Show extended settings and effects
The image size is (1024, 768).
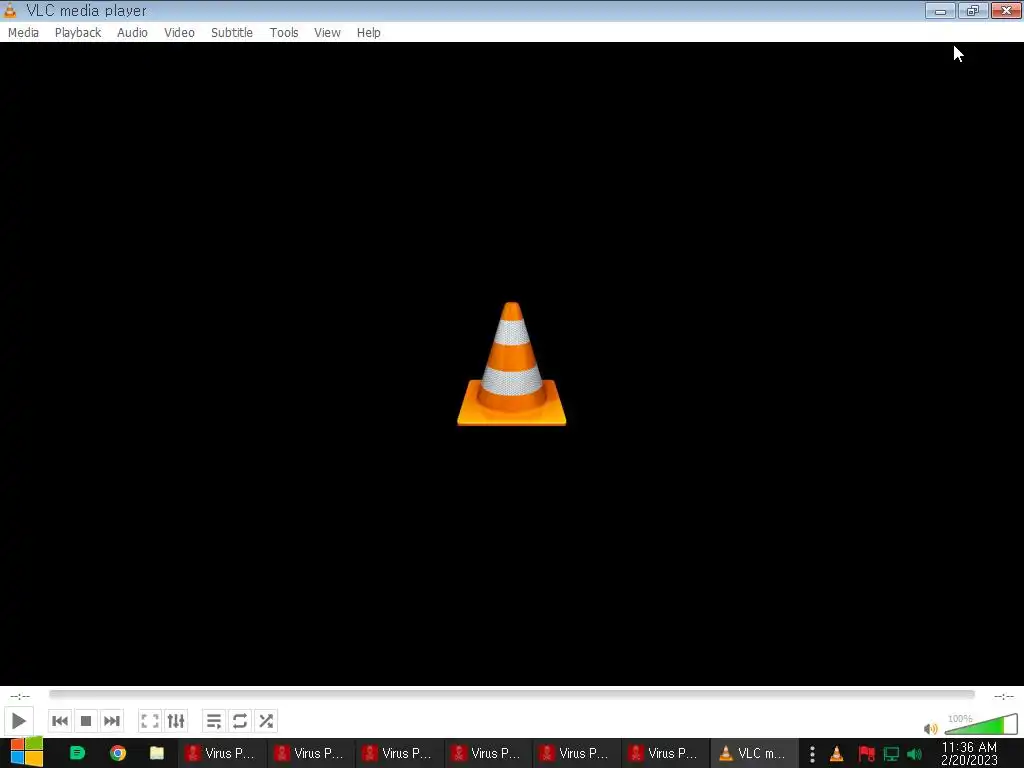click(176, 721)
